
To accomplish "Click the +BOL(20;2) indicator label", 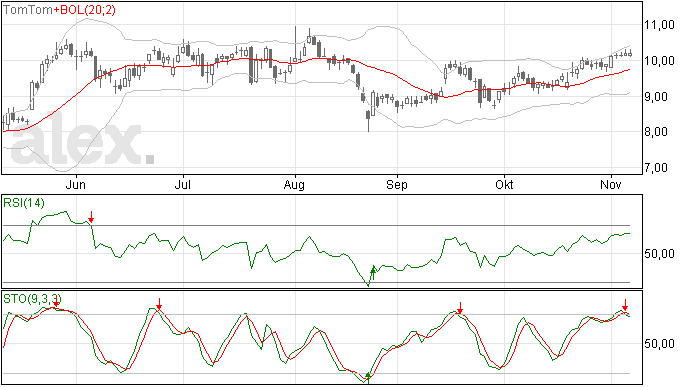I will coord(84,10).
